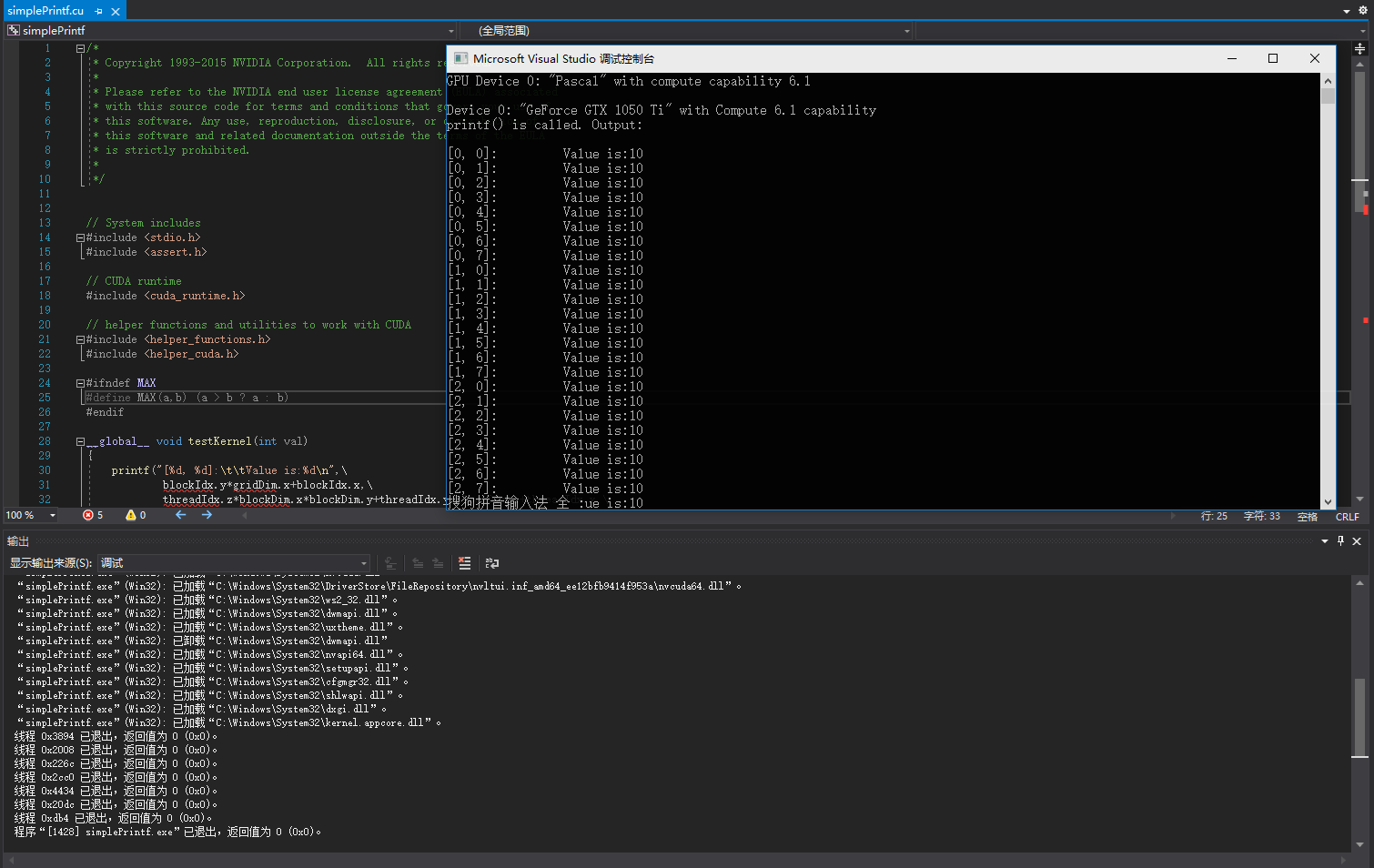Select the simplePrintf.cu document tab
Viewport: 1374px width, 868px height.
click(x=45, y=11)
